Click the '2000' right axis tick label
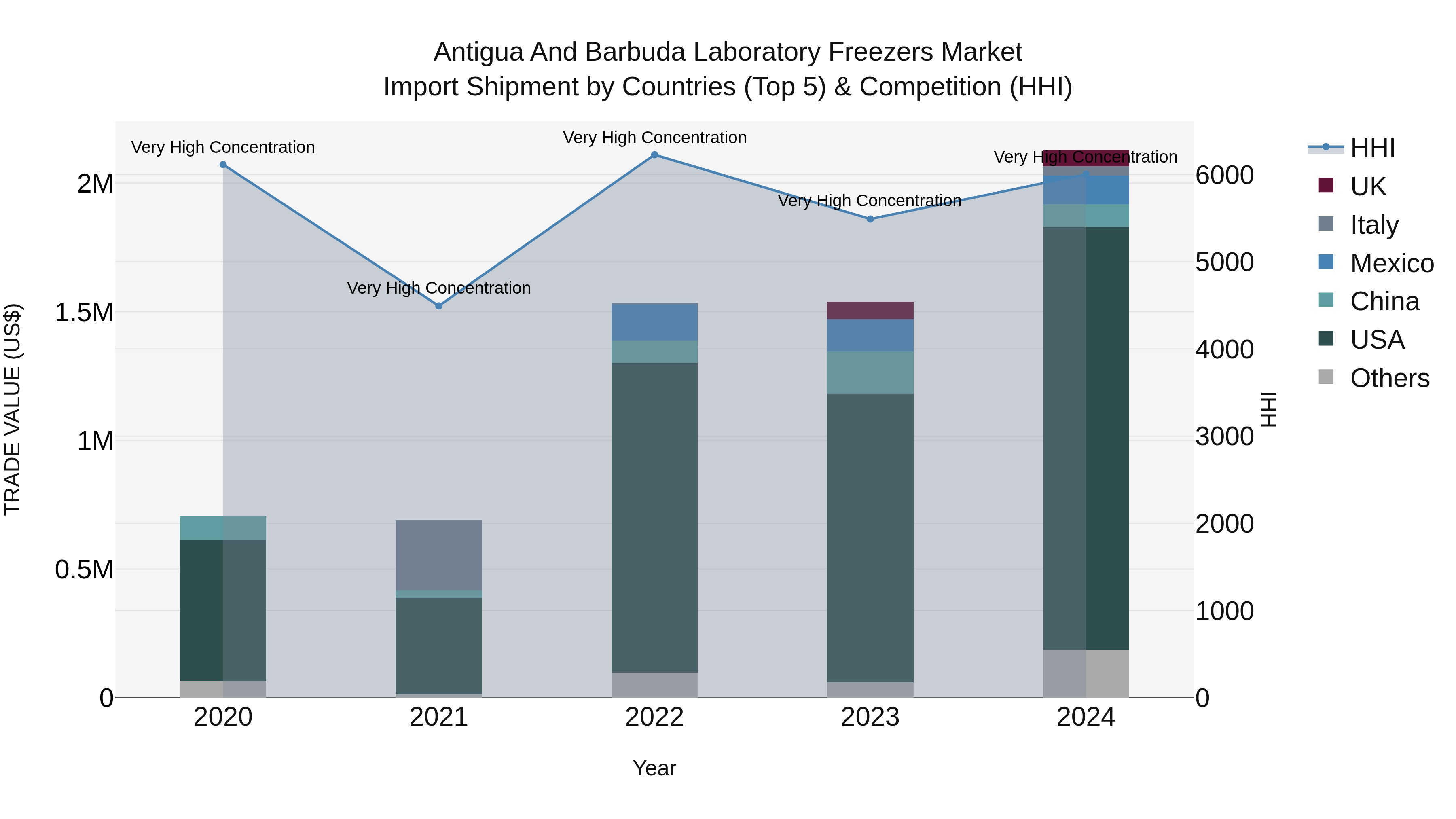Image resolution: width=1456 pixels, height=819 pixels. coord(1225,524)
